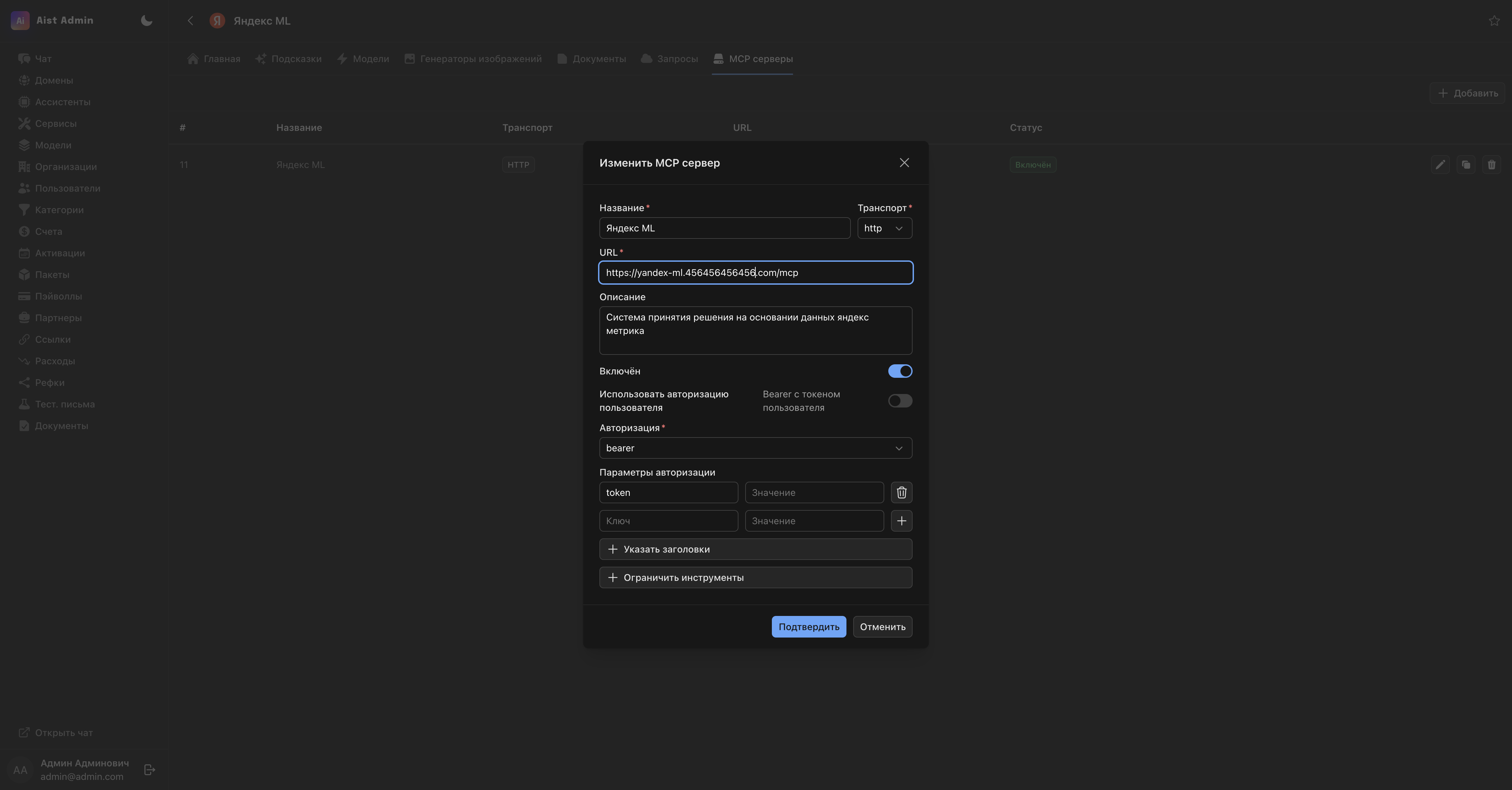The image size is (1512, 790).
Task: Click the Отменить button
Action: [x=883, y=627]
